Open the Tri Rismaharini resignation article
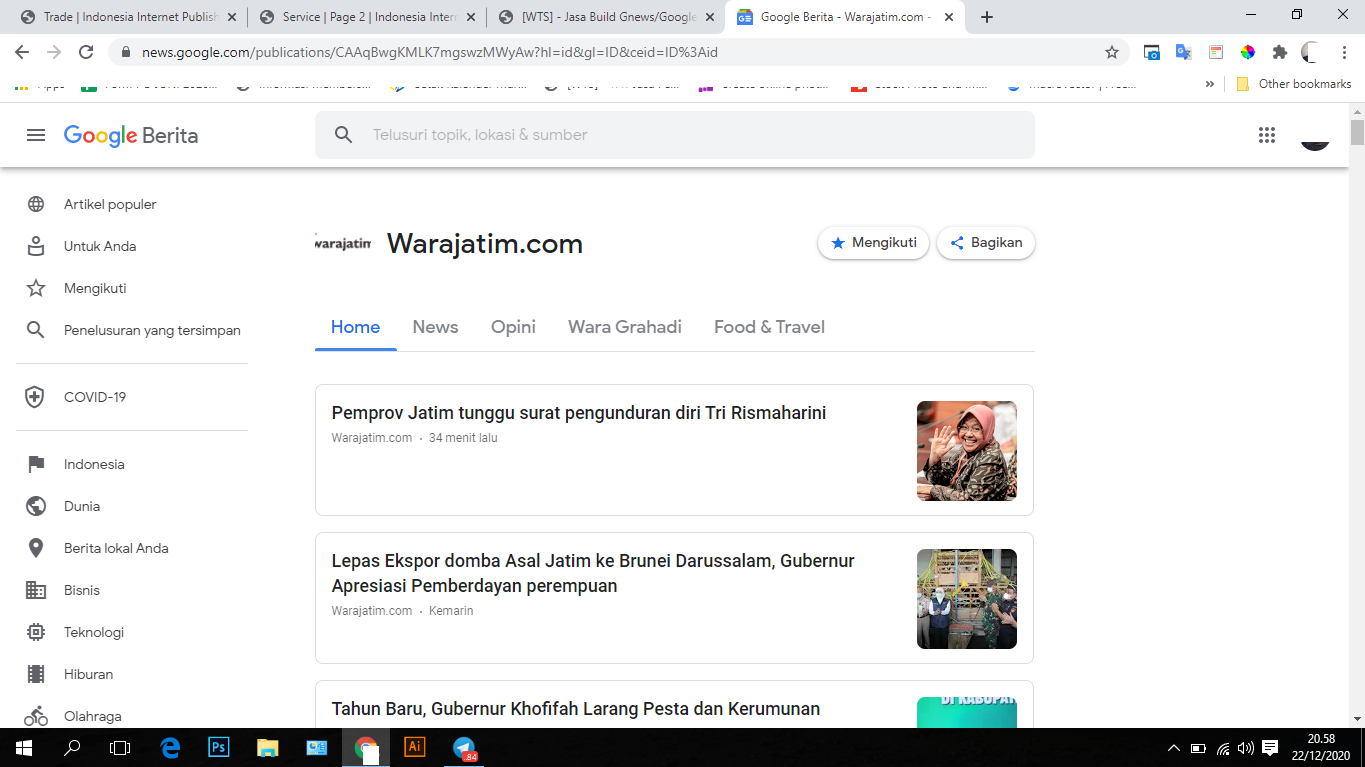This screenshot has height=767, width=1365. tap(578, 413)
